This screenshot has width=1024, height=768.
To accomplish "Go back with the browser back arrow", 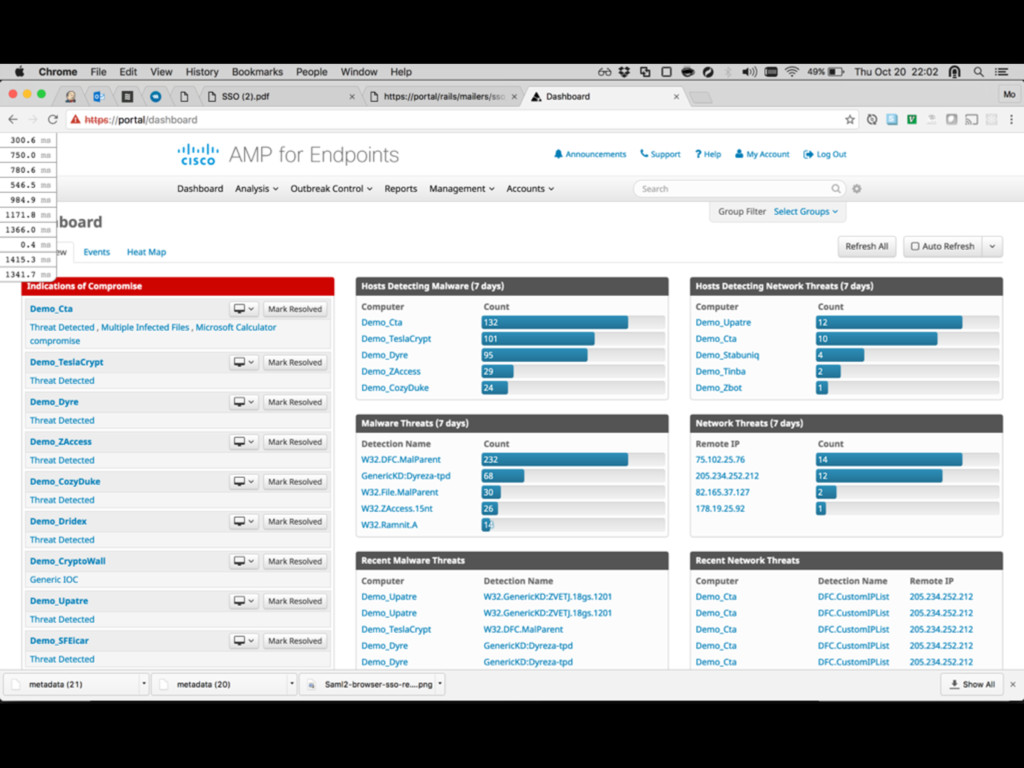I will (x=13, y=120).
